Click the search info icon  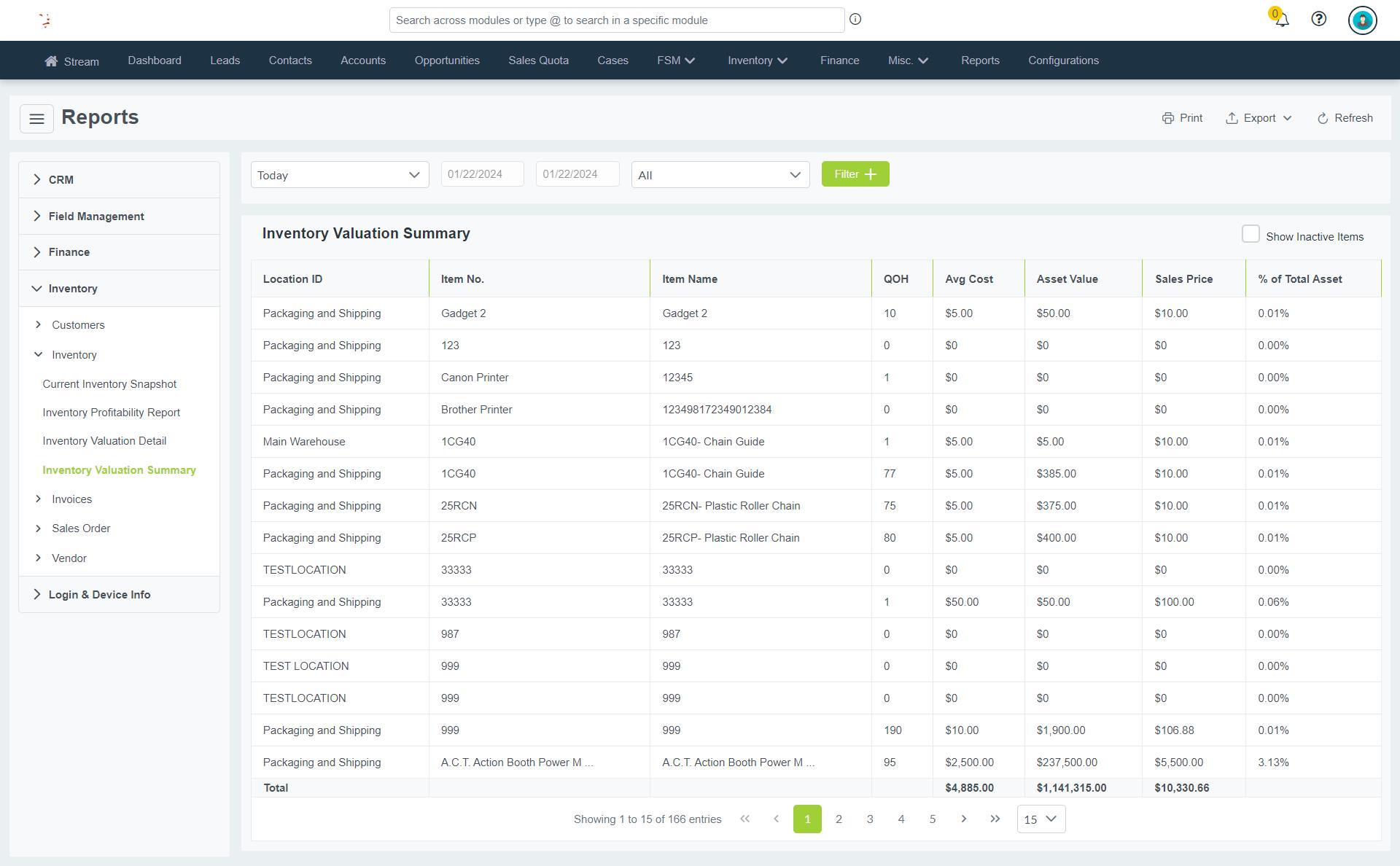855,20
